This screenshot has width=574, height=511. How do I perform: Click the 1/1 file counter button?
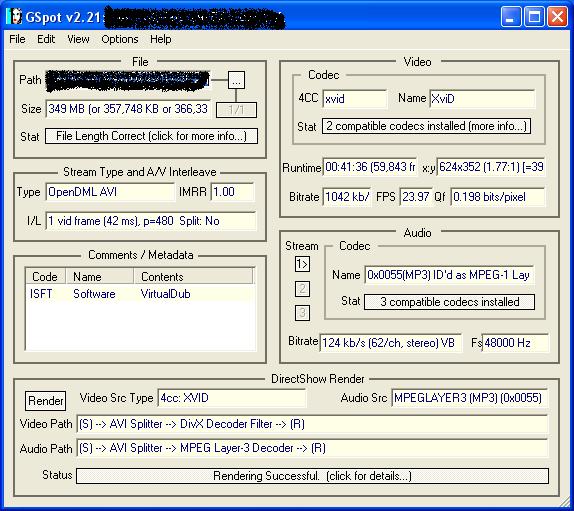(x=236, y=110)
